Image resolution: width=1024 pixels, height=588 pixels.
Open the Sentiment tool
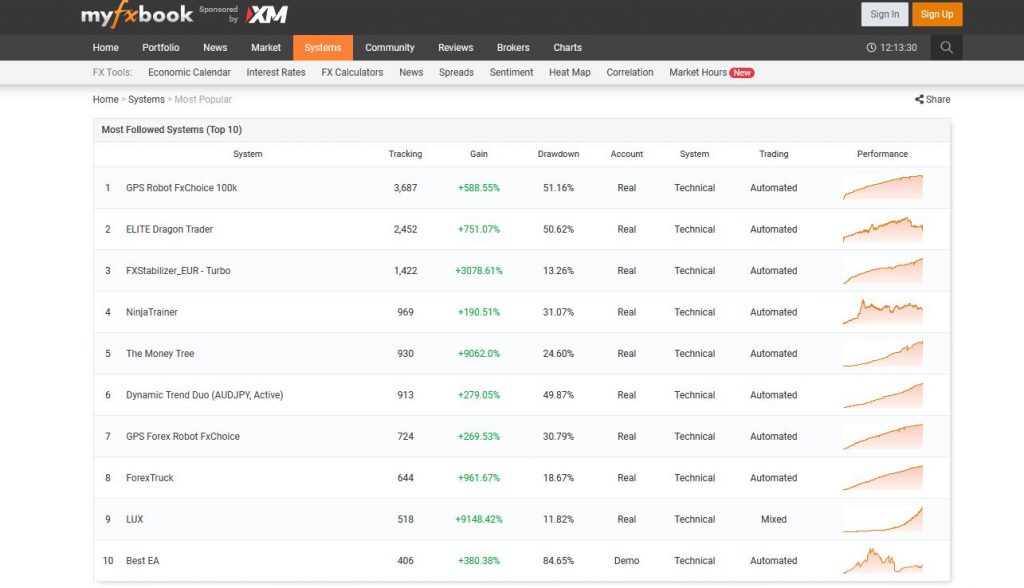[511, 72]
